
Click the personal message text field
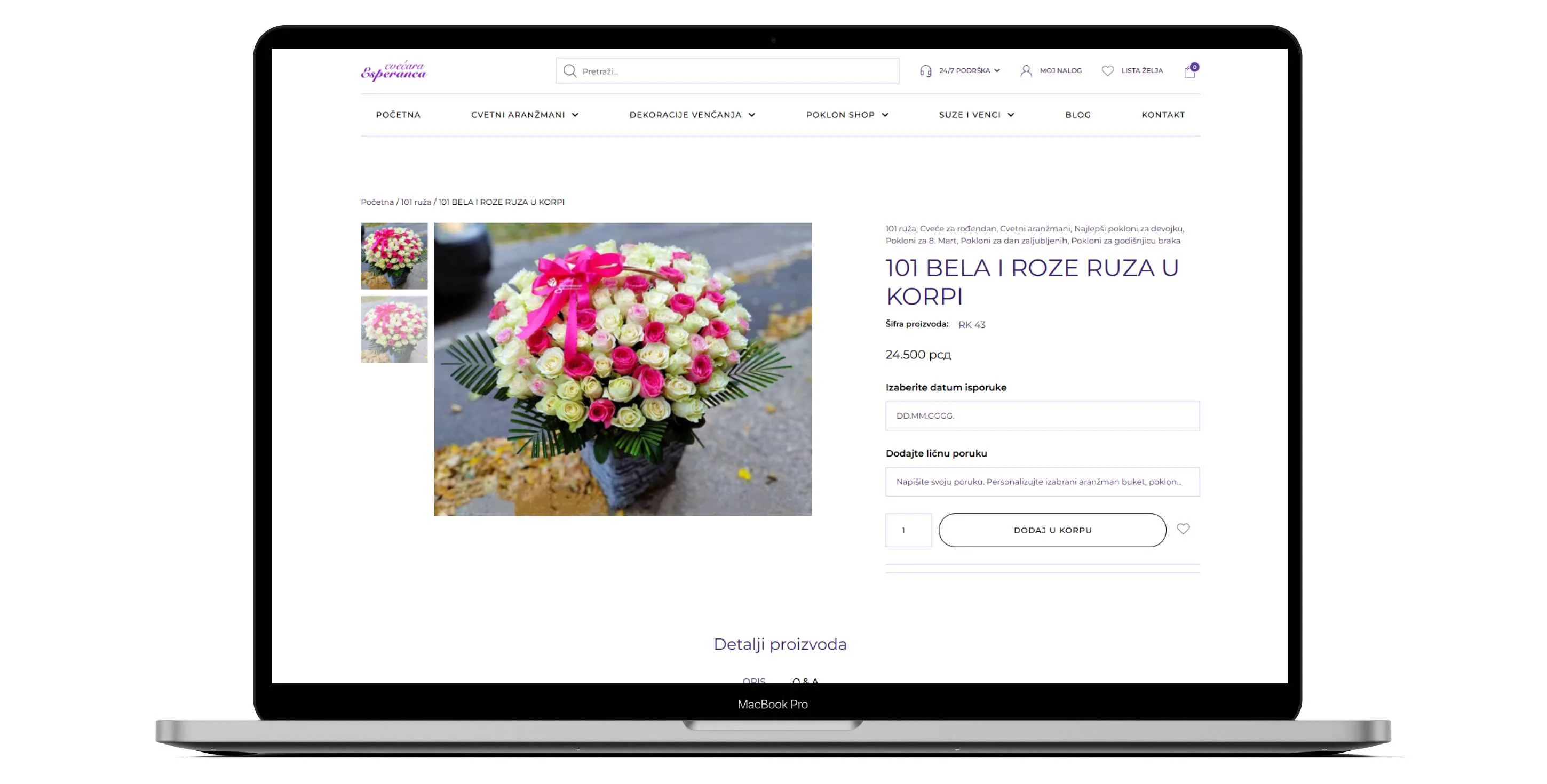coord(1042,482)
